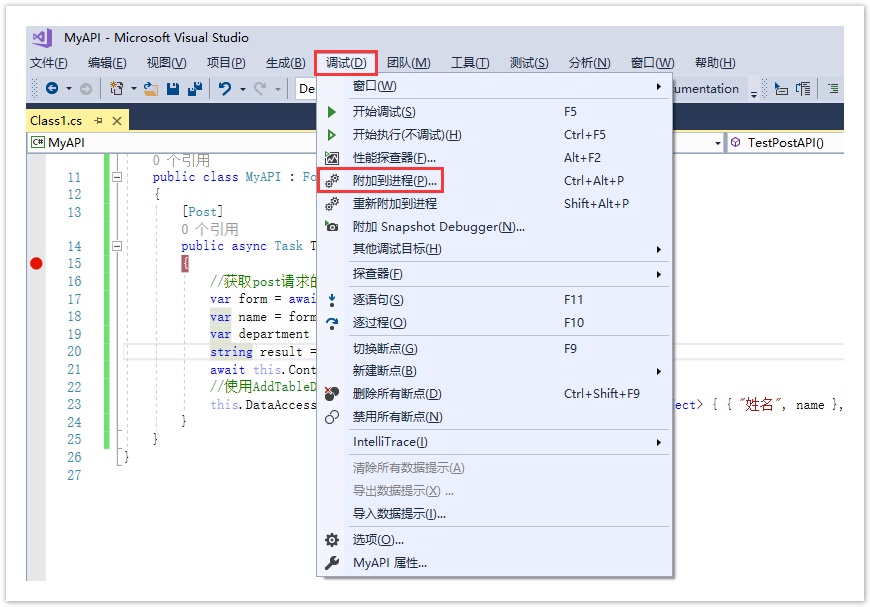Select 附加到进程(P)... from the menu
Viewport: 870px width, 607px height.
(x=395, y=181)
